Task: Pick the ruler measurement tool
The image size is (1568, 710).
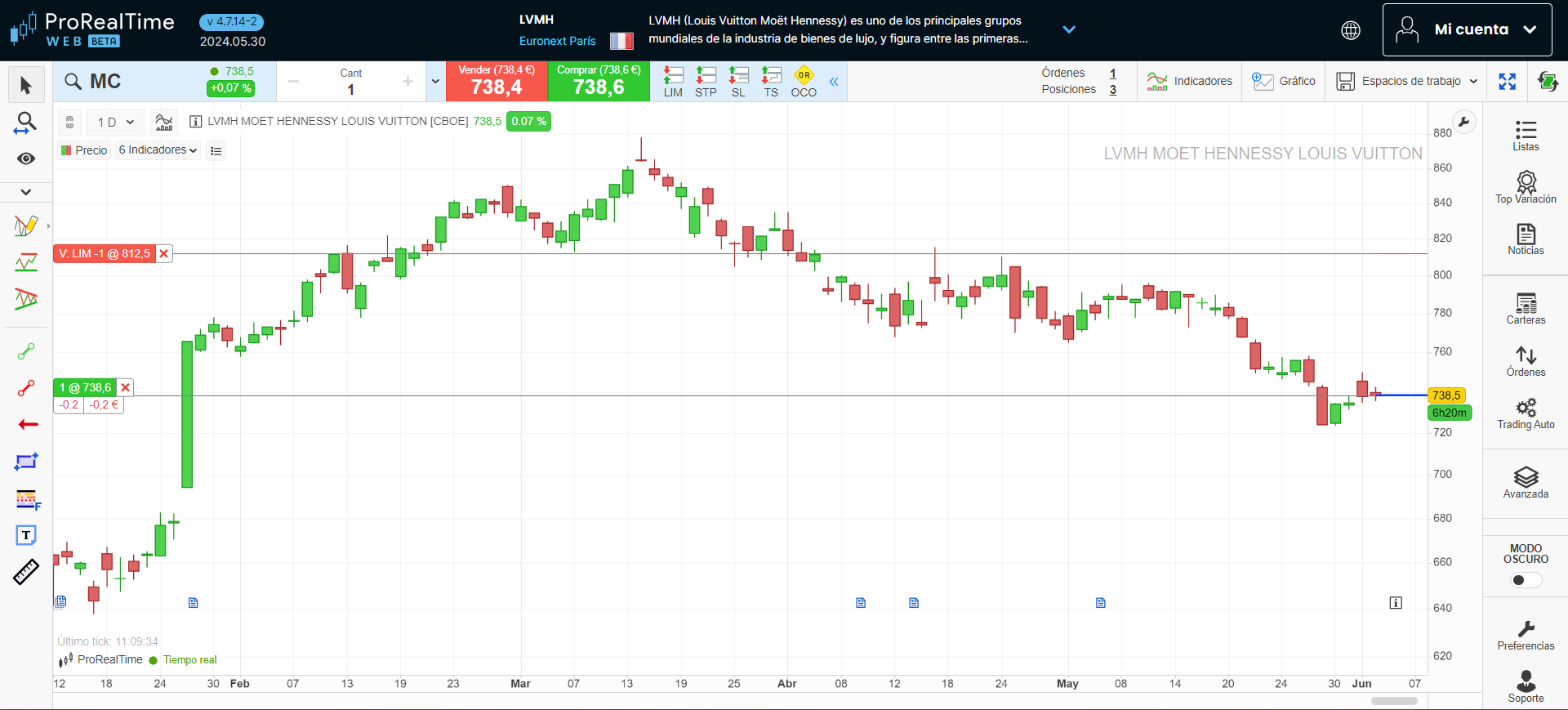Action: [26, 573]
